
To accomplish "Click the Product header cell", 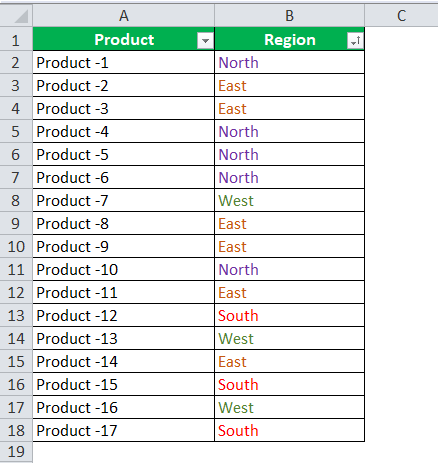I will click(124, 39).
